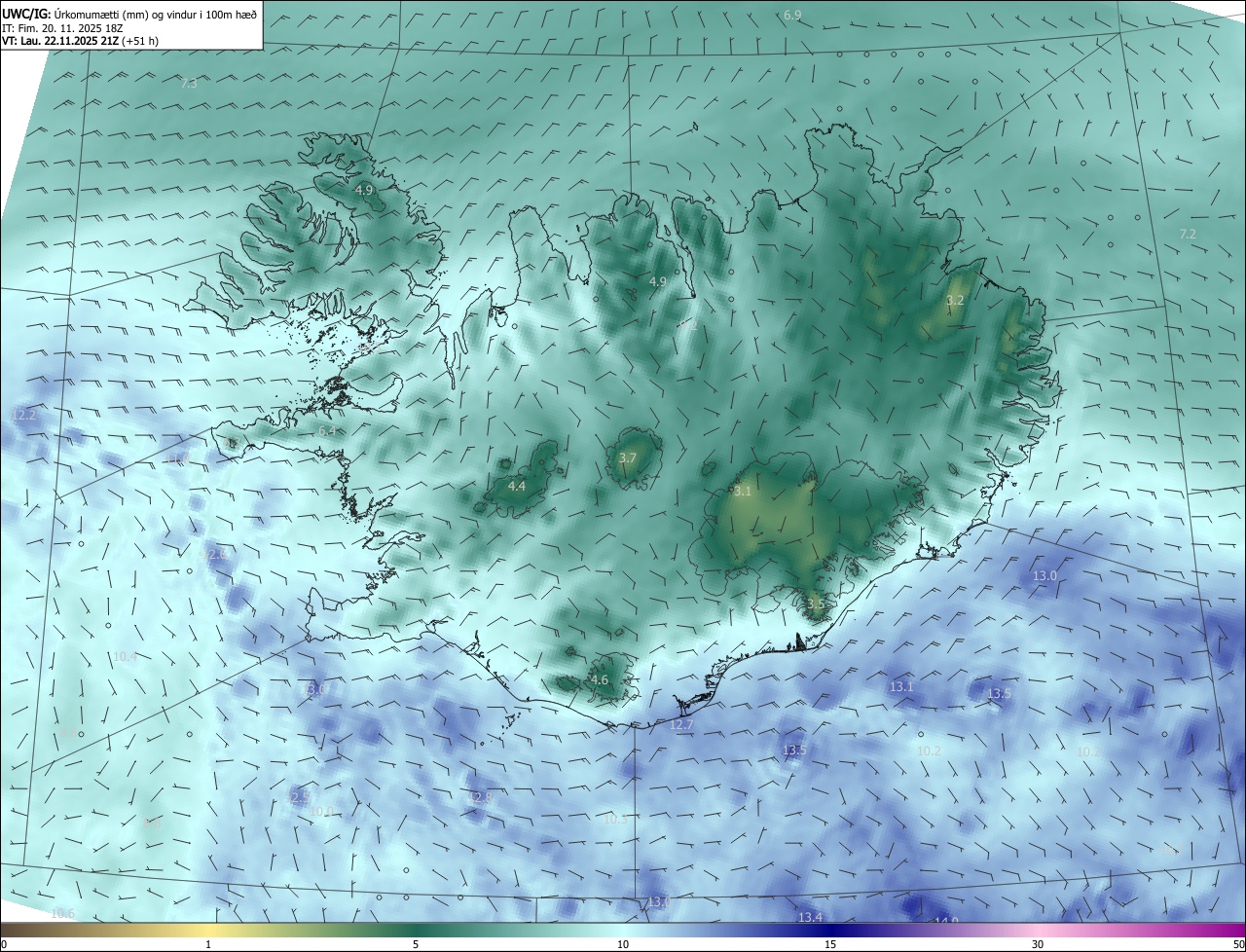
Task: Click the 7.3 value label
Action: pyautogui.click(x=189, y=84)
